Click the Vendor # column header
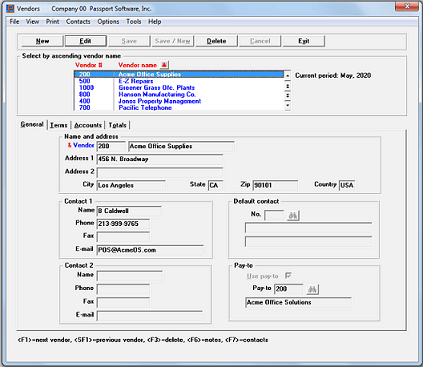Screen dimensions: 423x367 [89, 65]
